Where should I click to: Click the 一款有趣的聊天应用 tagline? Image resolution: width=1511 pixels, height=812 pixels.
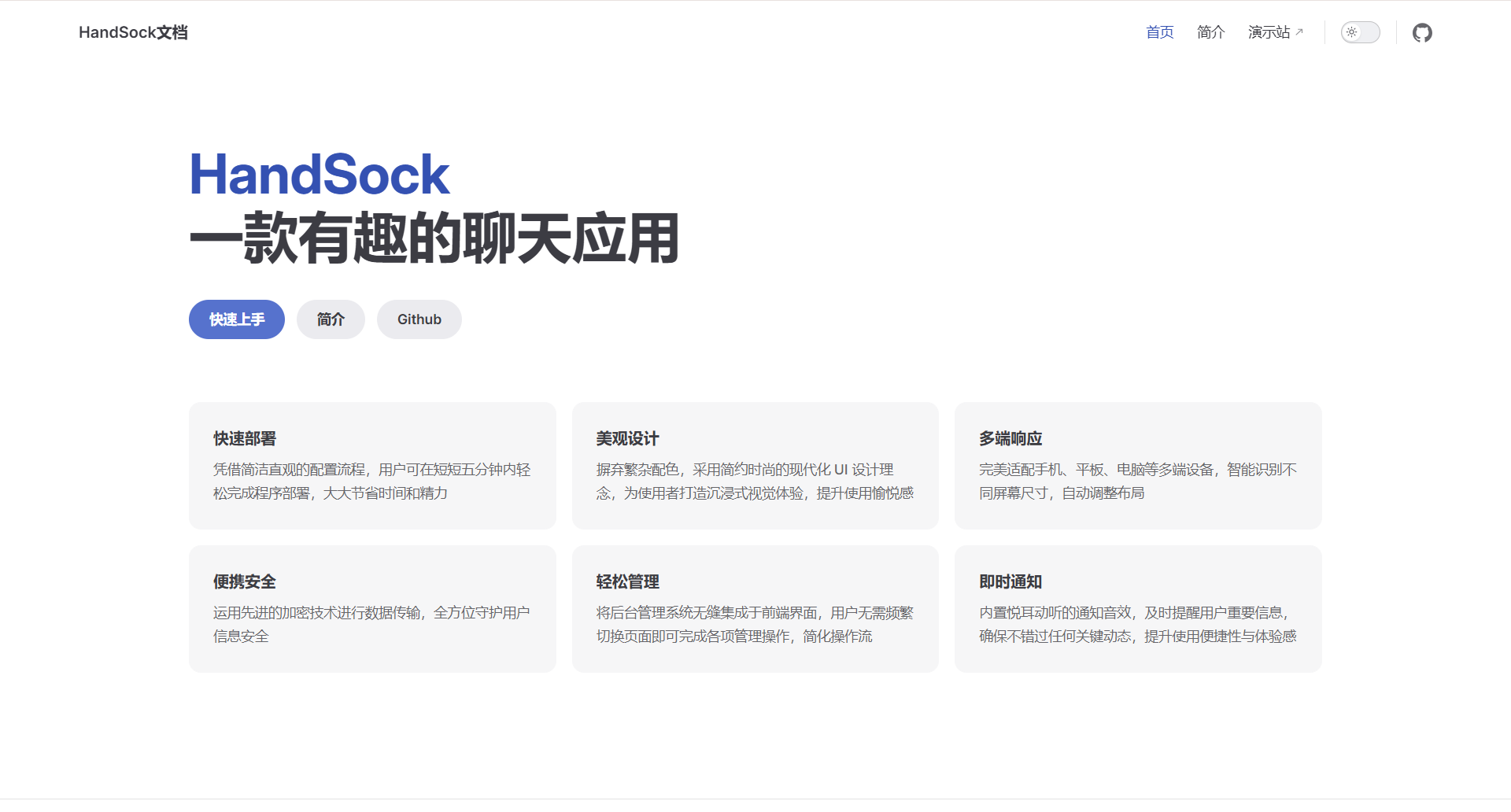point(434,238)
